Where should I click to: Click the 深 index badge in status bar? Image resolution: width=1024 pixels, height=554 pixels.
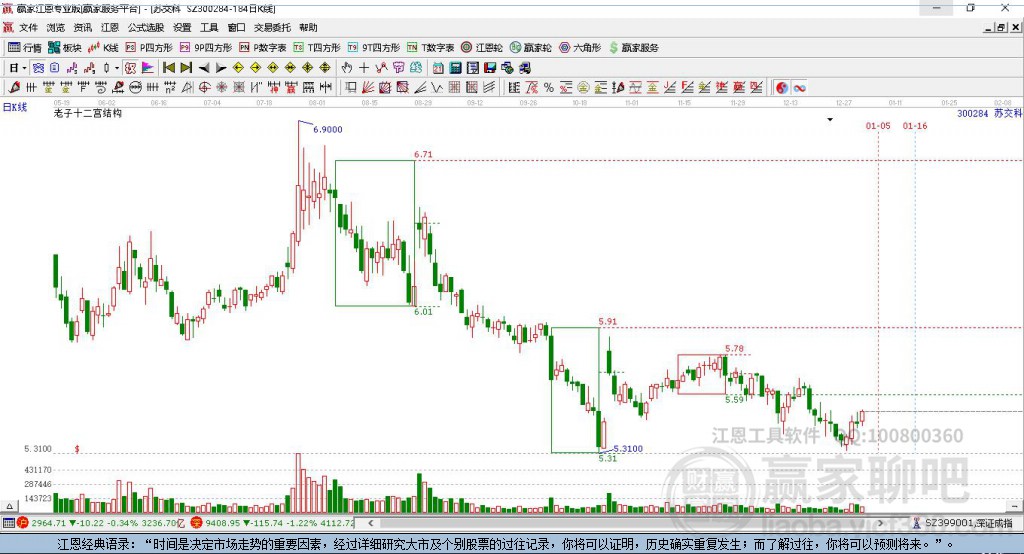[196, 523]
